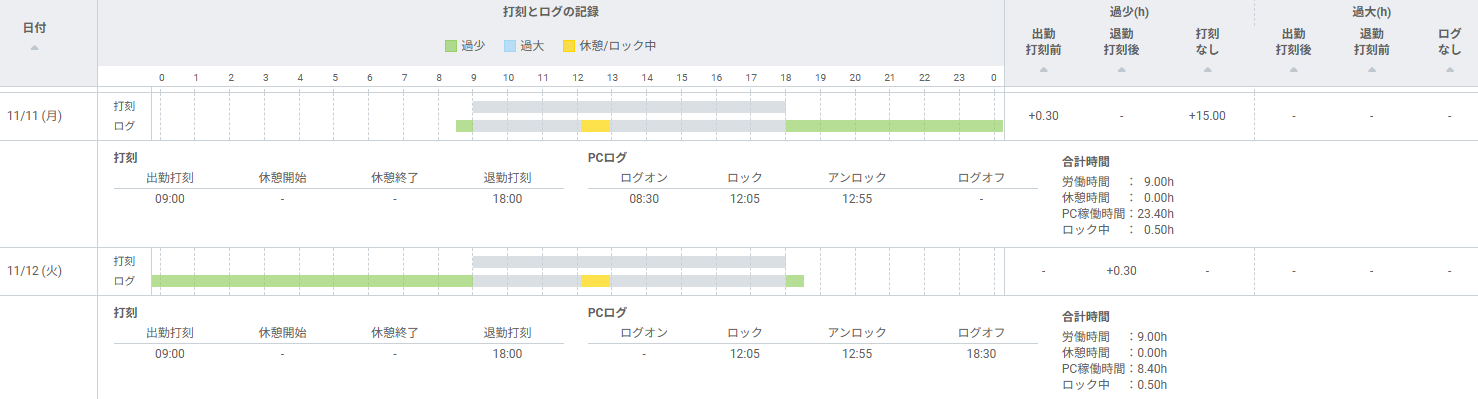The image size is (1478, 399).
Task: Sort by ログなし column arrow
Action: [x=1449, y=70]
